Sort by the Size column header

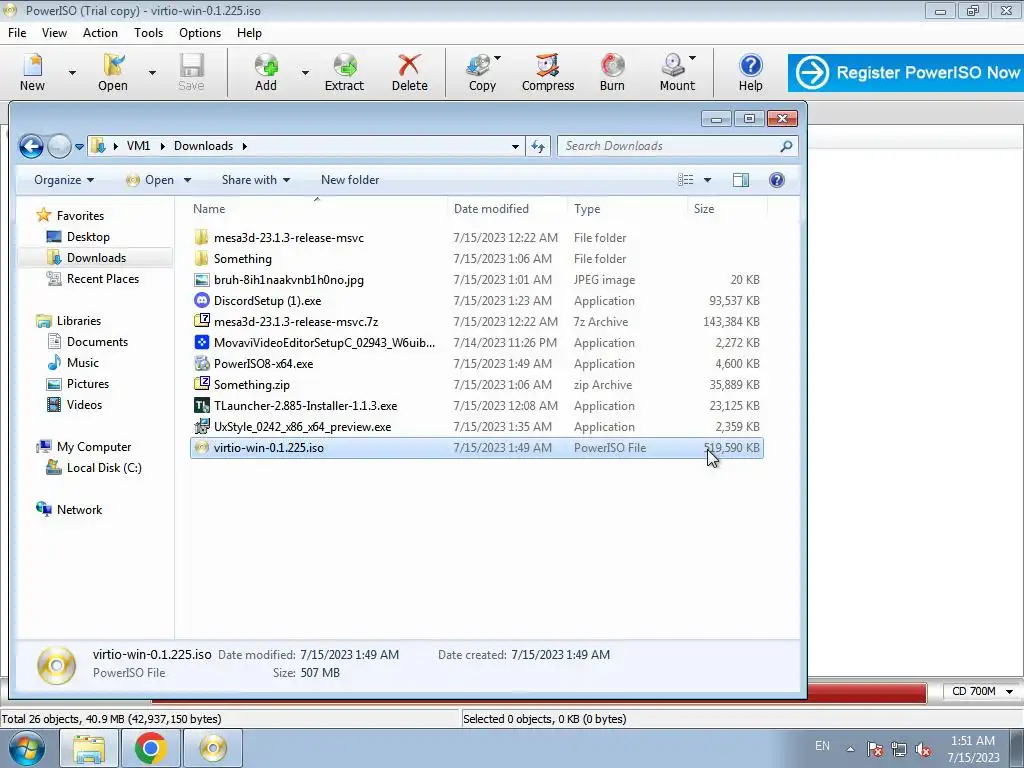[x=704, y=209]
